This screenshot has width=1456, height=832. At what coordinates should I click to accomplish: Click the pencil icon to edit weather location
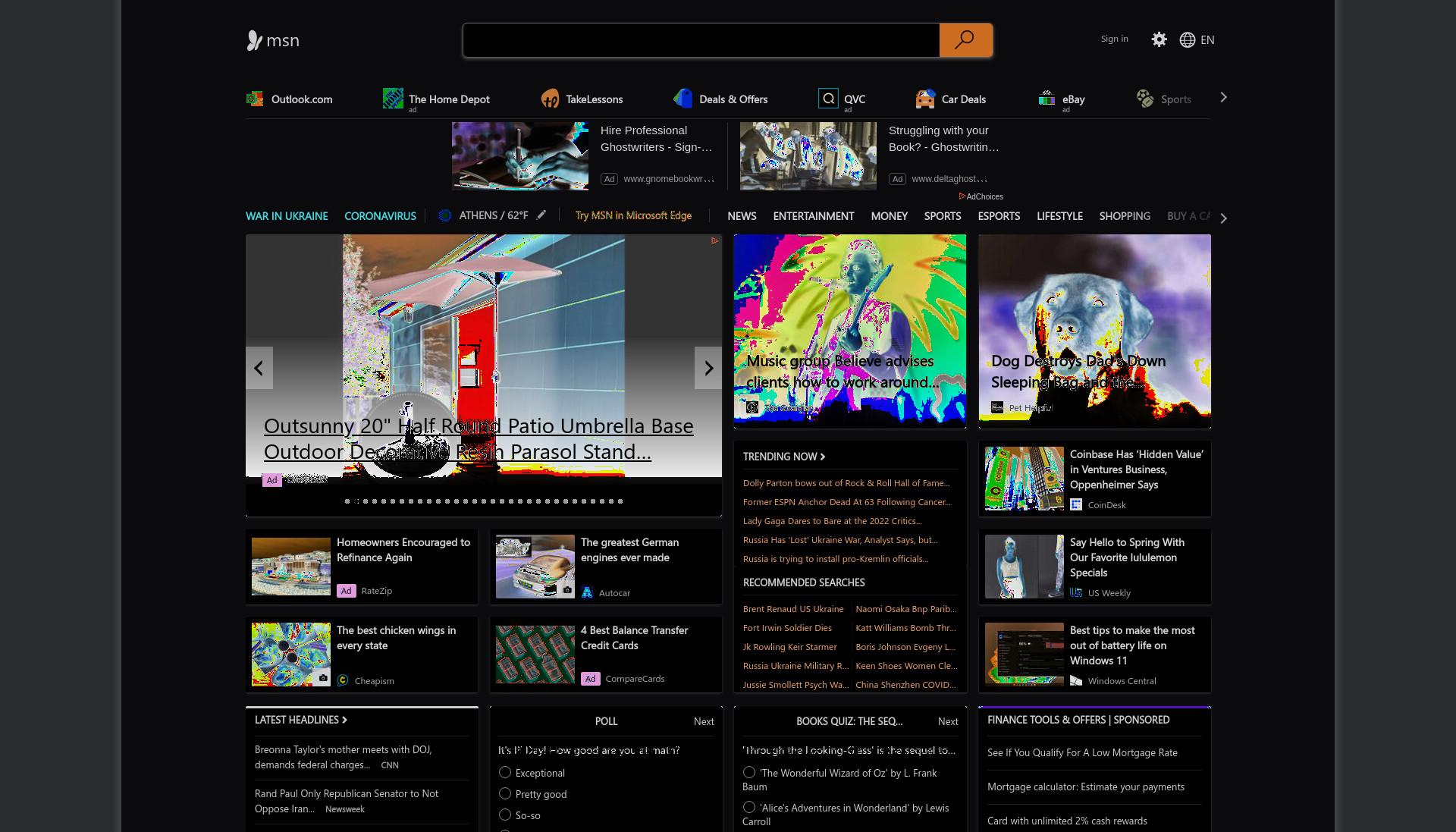[x=541, y=215]
